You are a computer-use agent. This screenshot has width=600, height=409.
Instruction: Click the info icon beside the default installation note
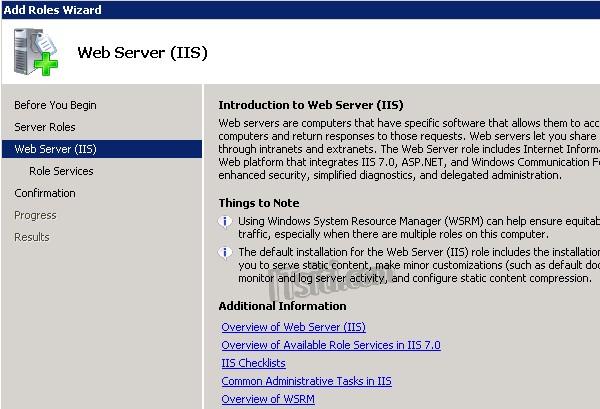226,253
